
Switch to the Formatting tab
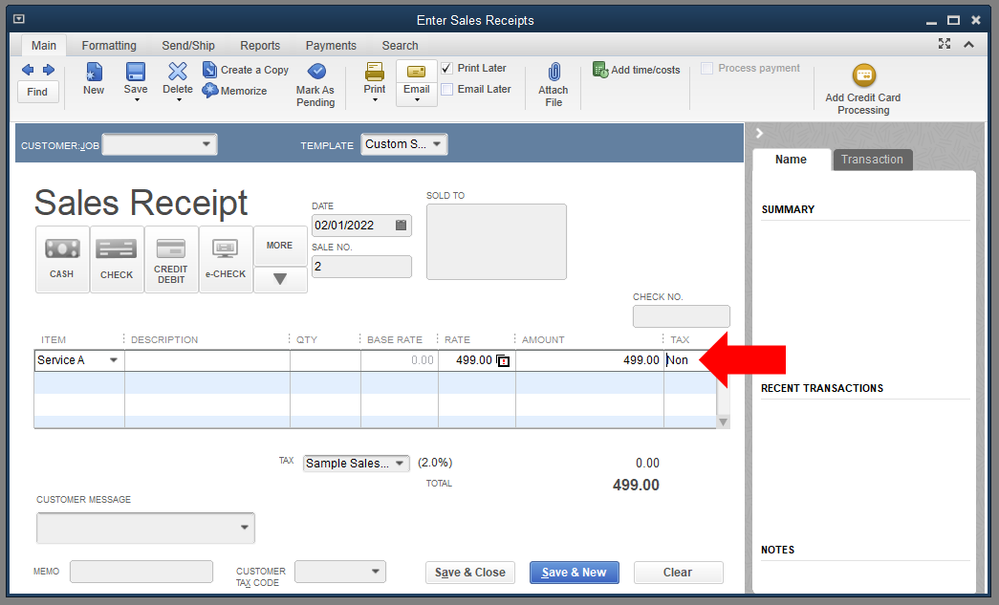[109, 46]
